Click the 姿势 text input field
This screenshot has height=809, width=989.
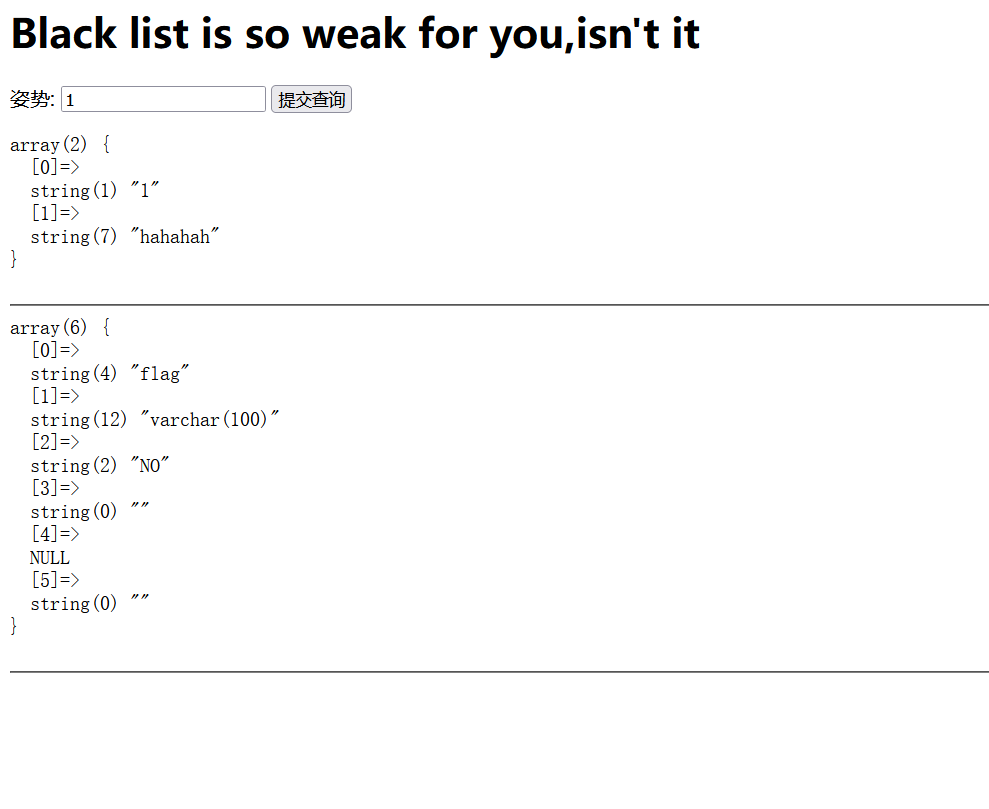click(163, 99)
